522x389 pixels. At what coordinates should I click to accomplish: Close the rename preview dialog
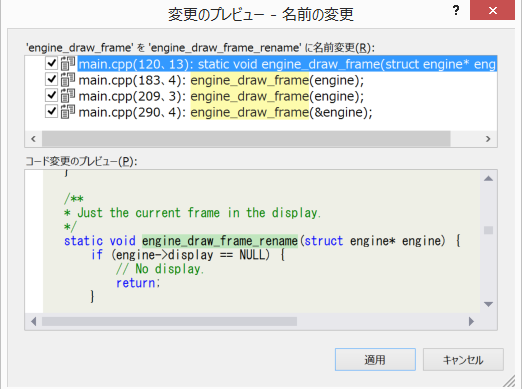point(492,10)
